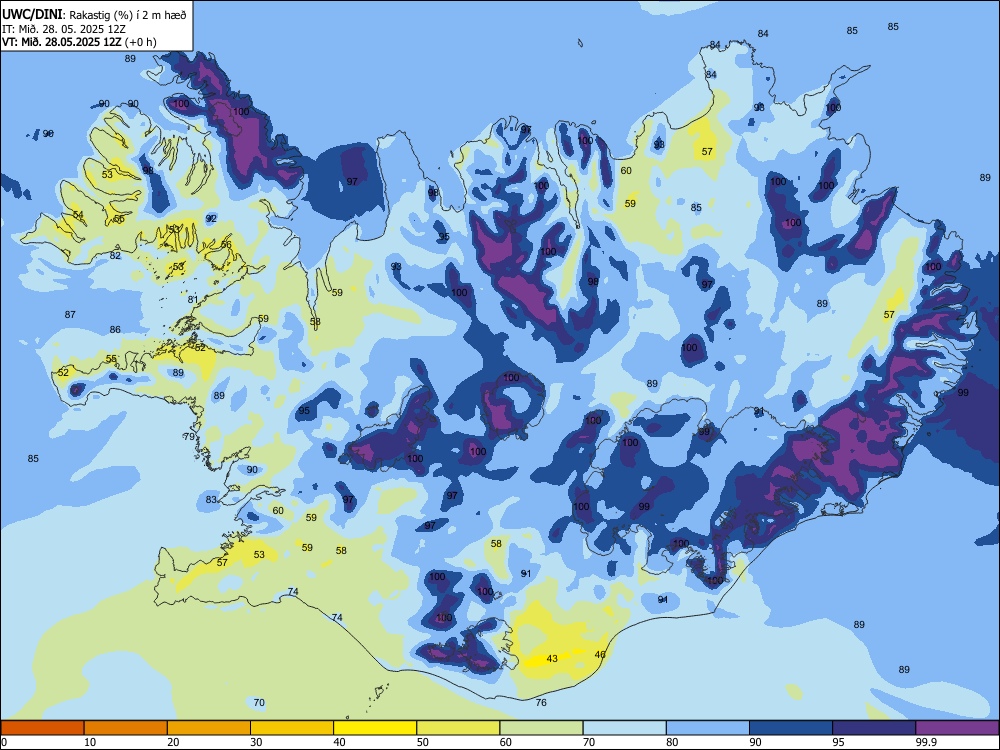This screenshot has height=750, width=1000.
Task: Select the 80–90 medium blue legend swatch
Action: coord(707,728)
